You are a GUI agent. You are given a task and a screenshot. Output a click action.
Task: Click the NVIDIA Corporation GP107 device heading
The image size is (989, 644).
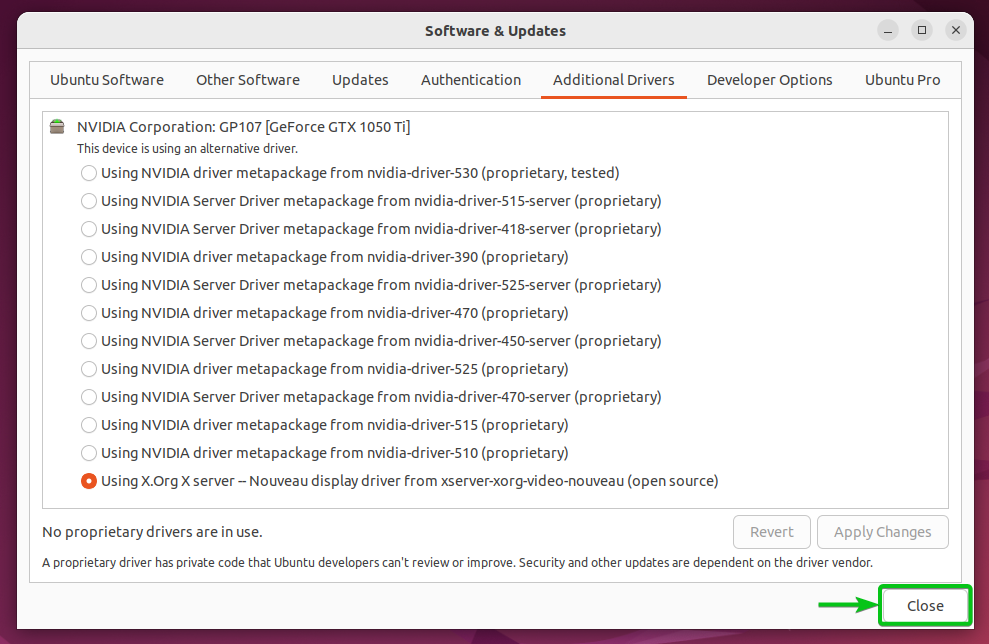coord(243,127)
